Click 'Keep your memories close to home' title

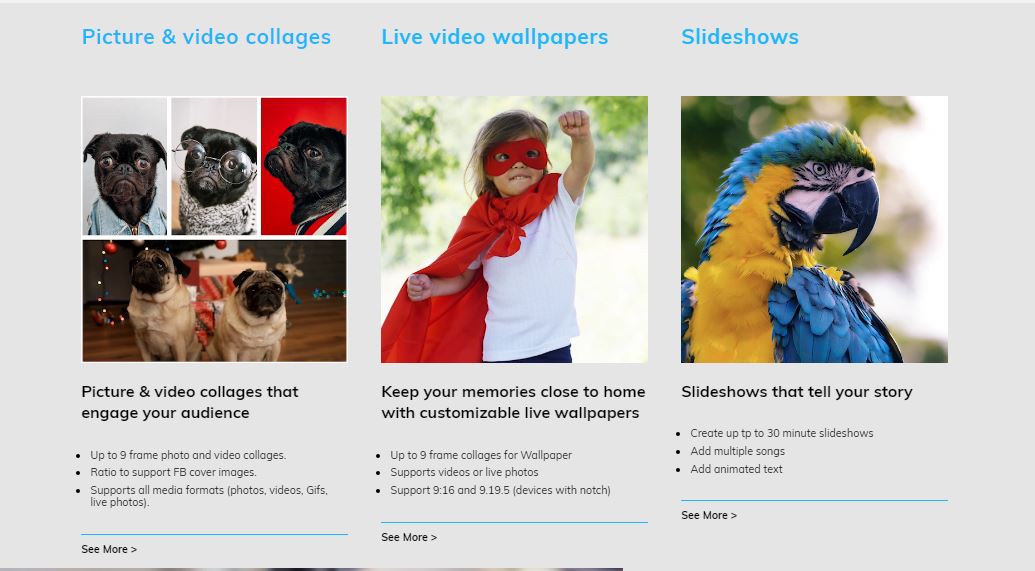(513, 402)
